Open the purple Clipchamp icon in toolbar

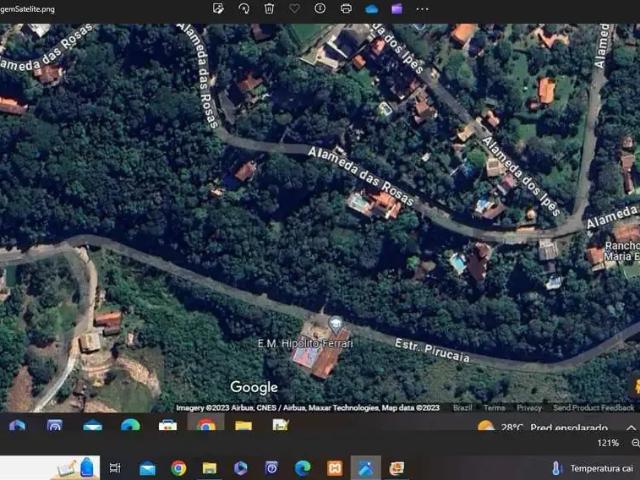(x=397, y=8)
